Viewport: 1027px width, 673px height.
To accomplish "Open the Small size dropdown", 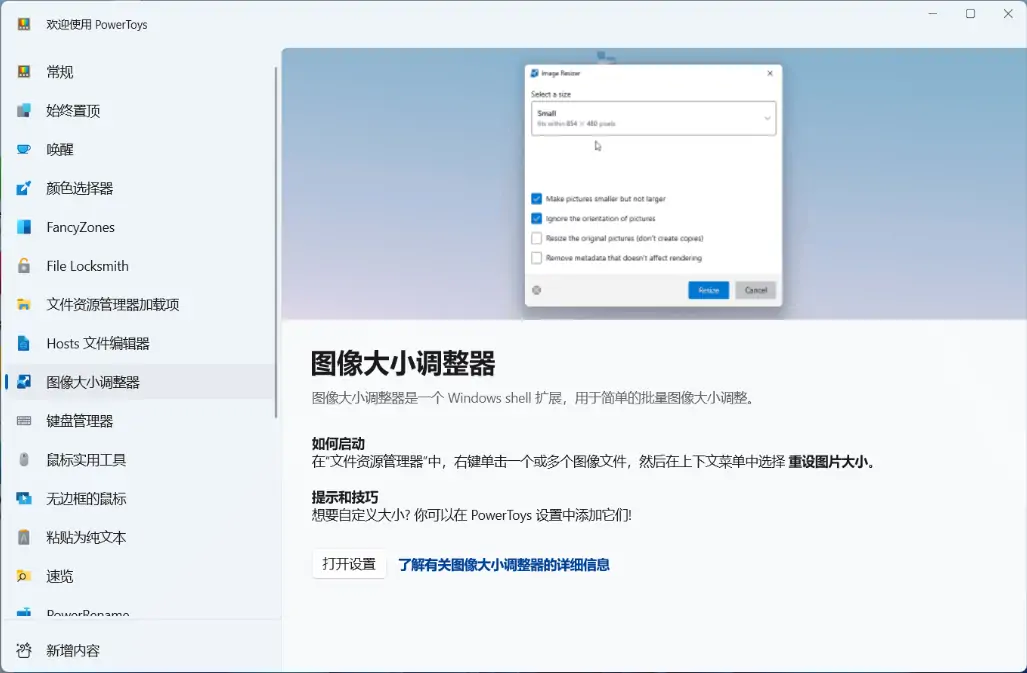I will [x=652, y=118].
